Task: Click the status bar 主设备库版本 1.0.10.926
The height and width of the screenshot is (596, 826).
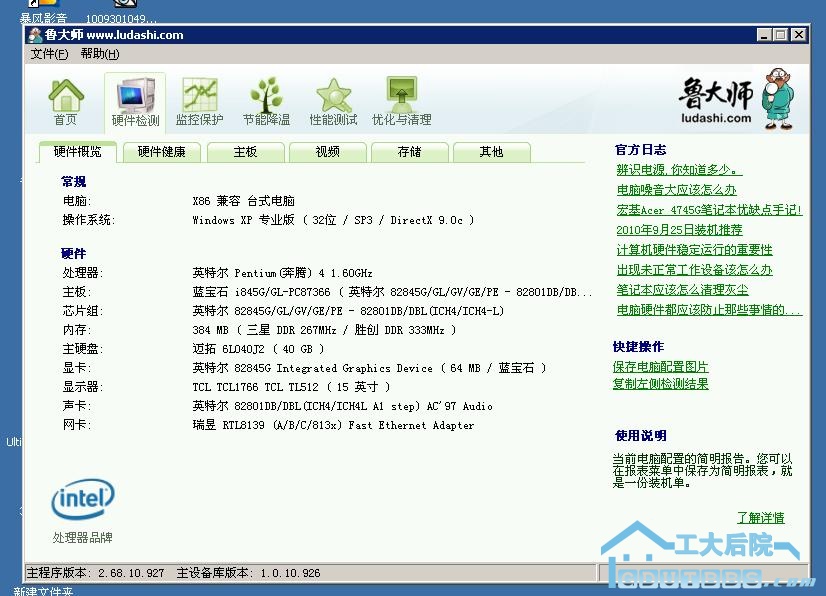Action: 248,573
